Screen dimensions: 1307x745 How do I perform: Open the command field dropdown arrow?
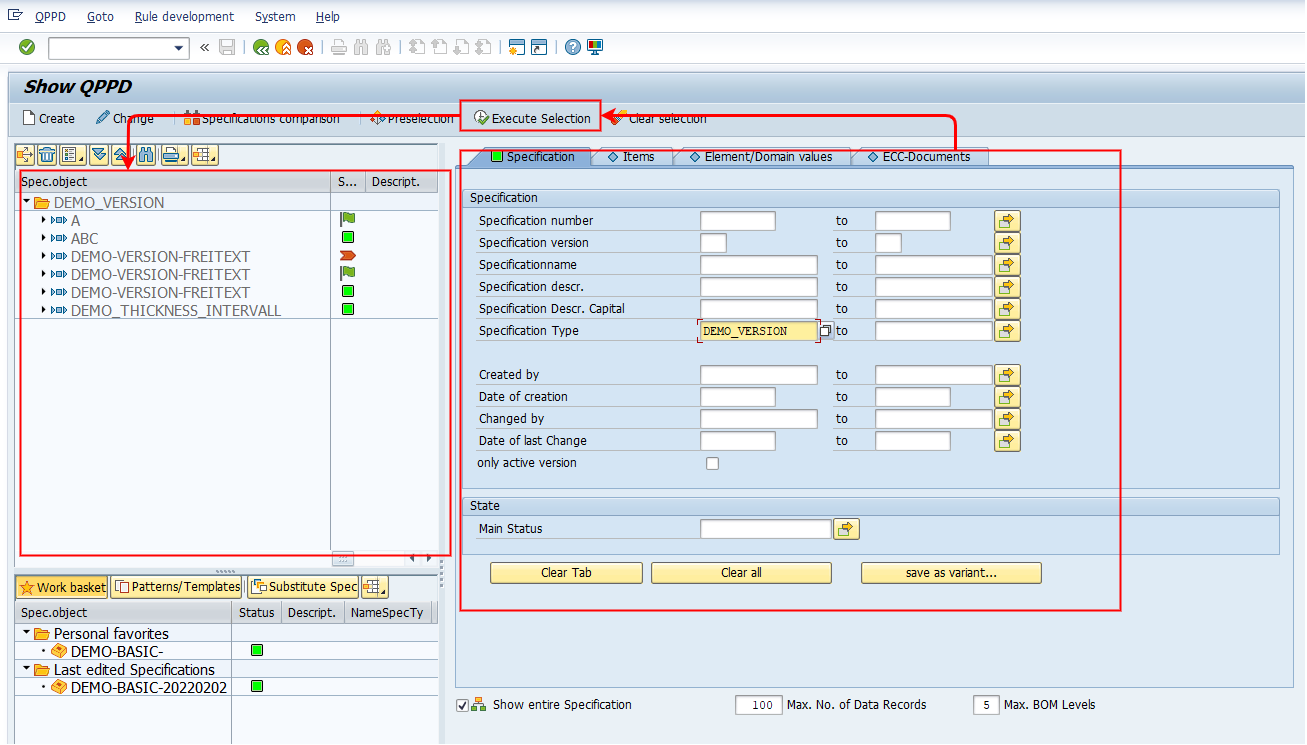coord(179,48)
